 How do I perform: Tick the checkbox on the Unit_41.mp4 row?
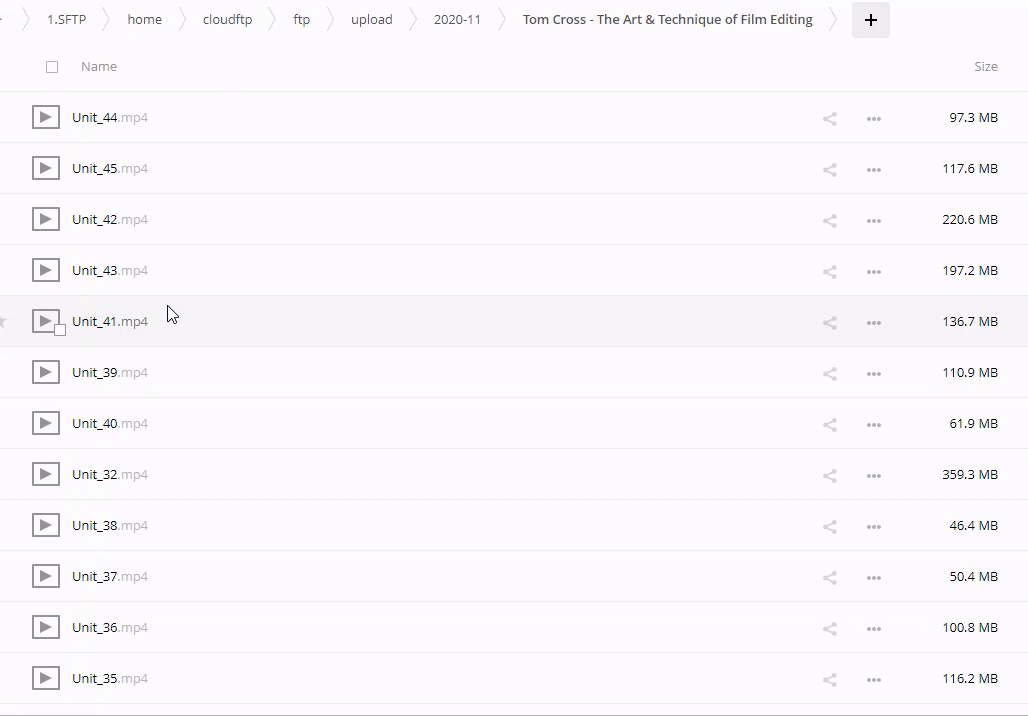coord(60,330)
